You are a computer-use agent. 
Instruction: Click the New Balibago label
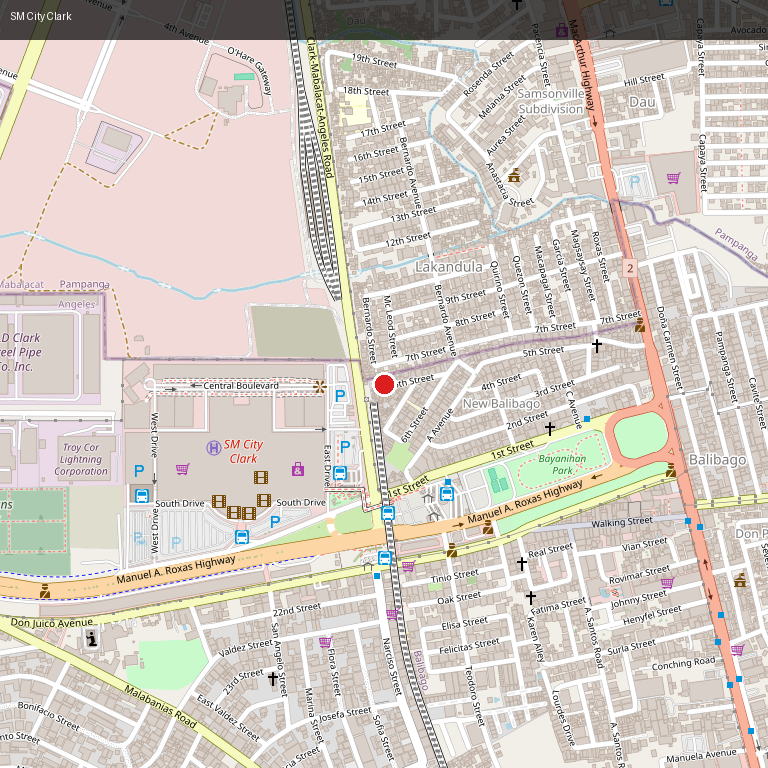[502, 404]
